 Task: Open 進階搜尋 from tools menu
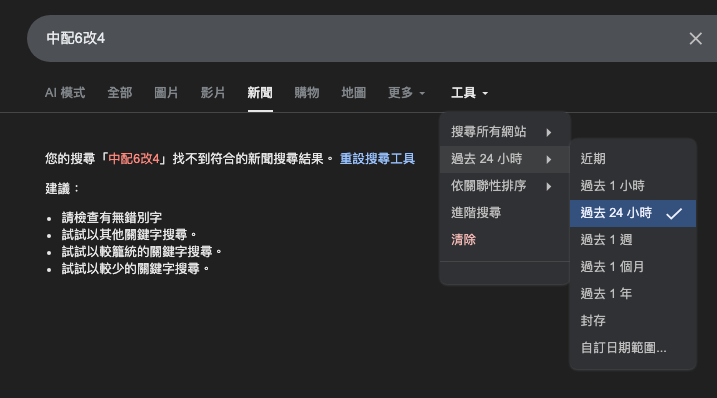click(x=476, y=213)
